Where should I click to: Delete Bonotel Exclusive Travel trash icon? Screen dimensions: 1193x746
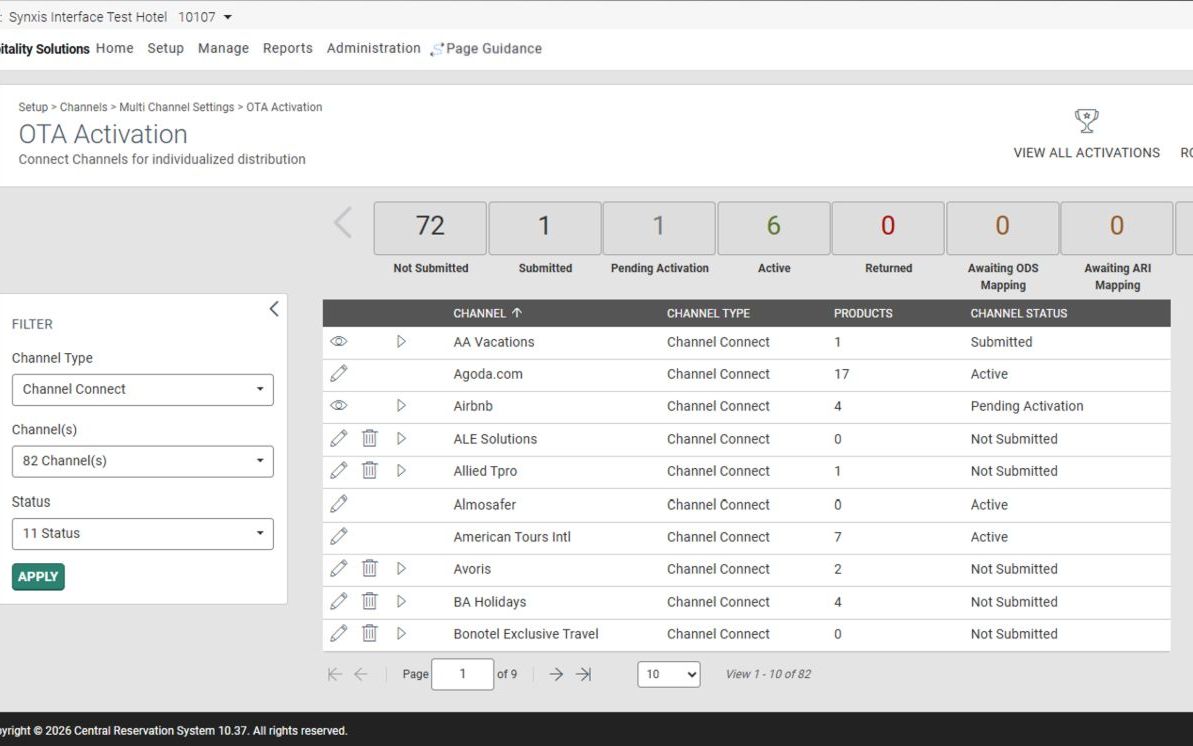pyautogui.click(x=370, y=633)
